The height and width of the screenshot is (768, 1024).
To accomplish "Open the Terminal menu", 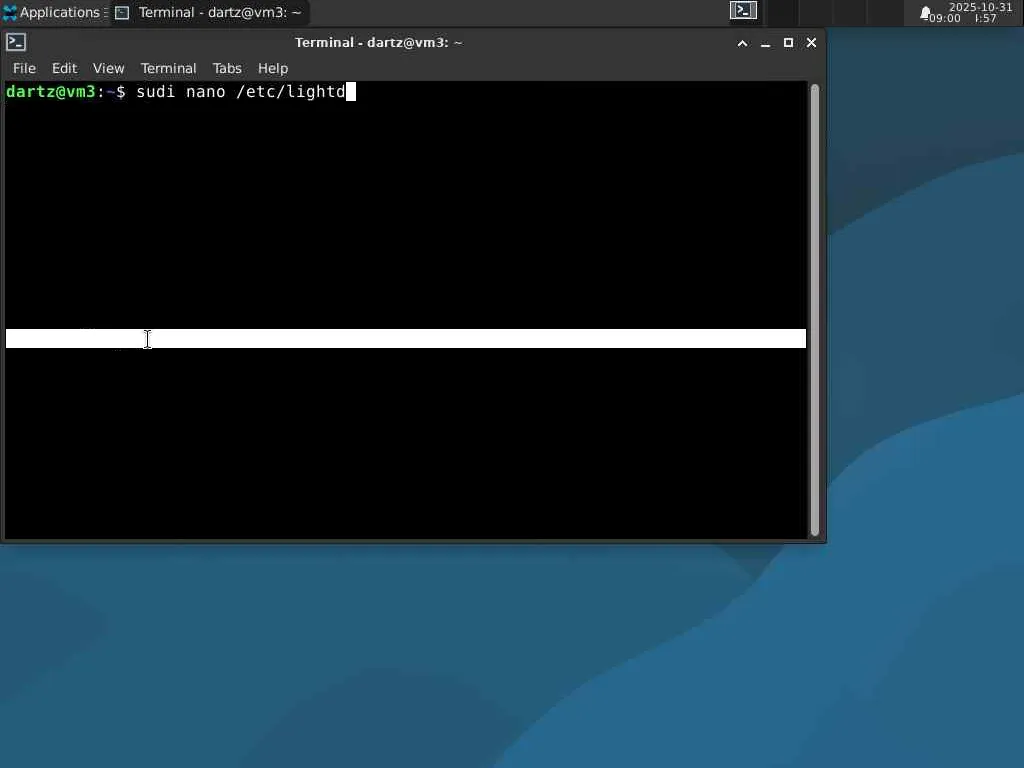I will (x=168, y=68).
